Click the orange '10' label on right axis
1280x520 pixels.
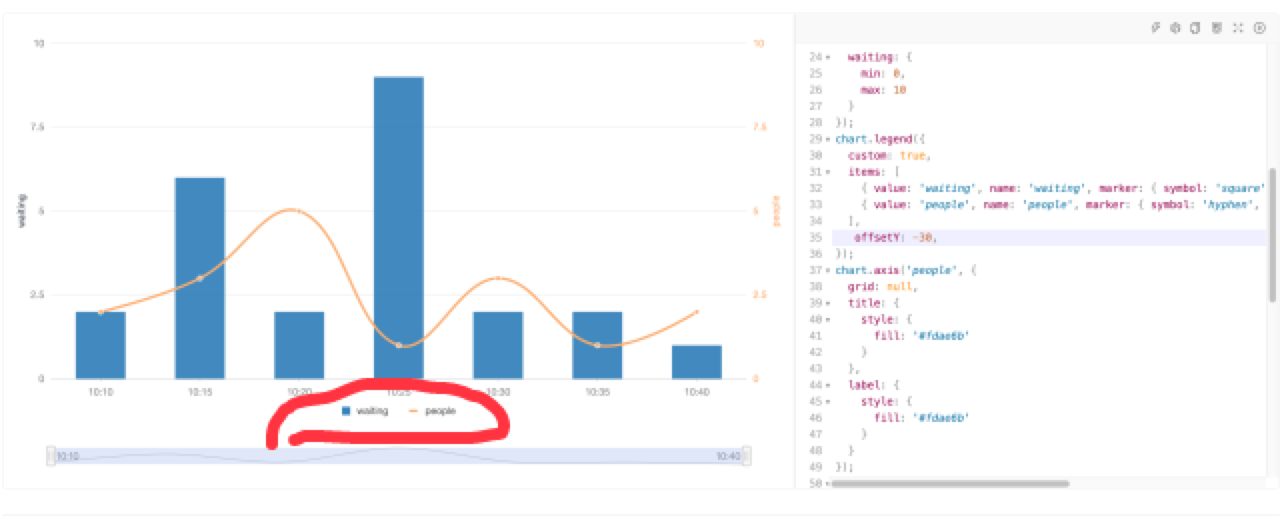coord(759,43)
